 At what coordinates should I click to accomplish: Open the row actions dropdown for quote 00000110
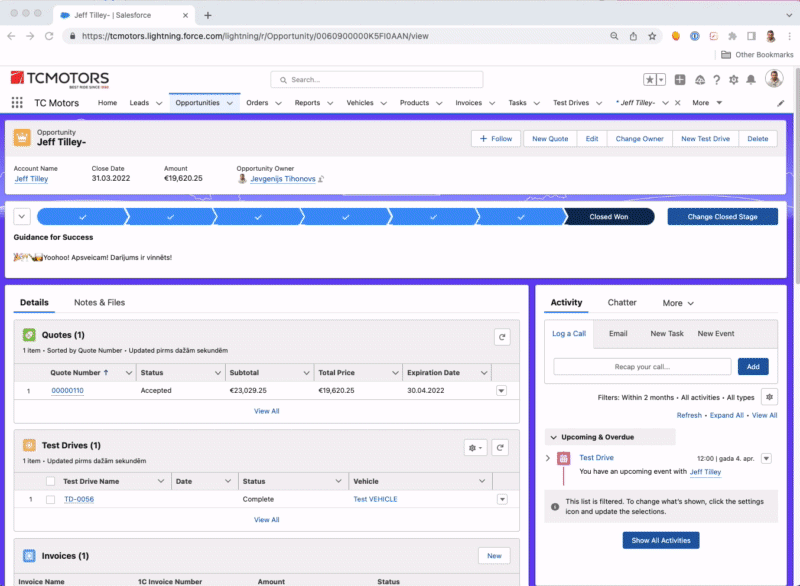[x=502, y=391]
